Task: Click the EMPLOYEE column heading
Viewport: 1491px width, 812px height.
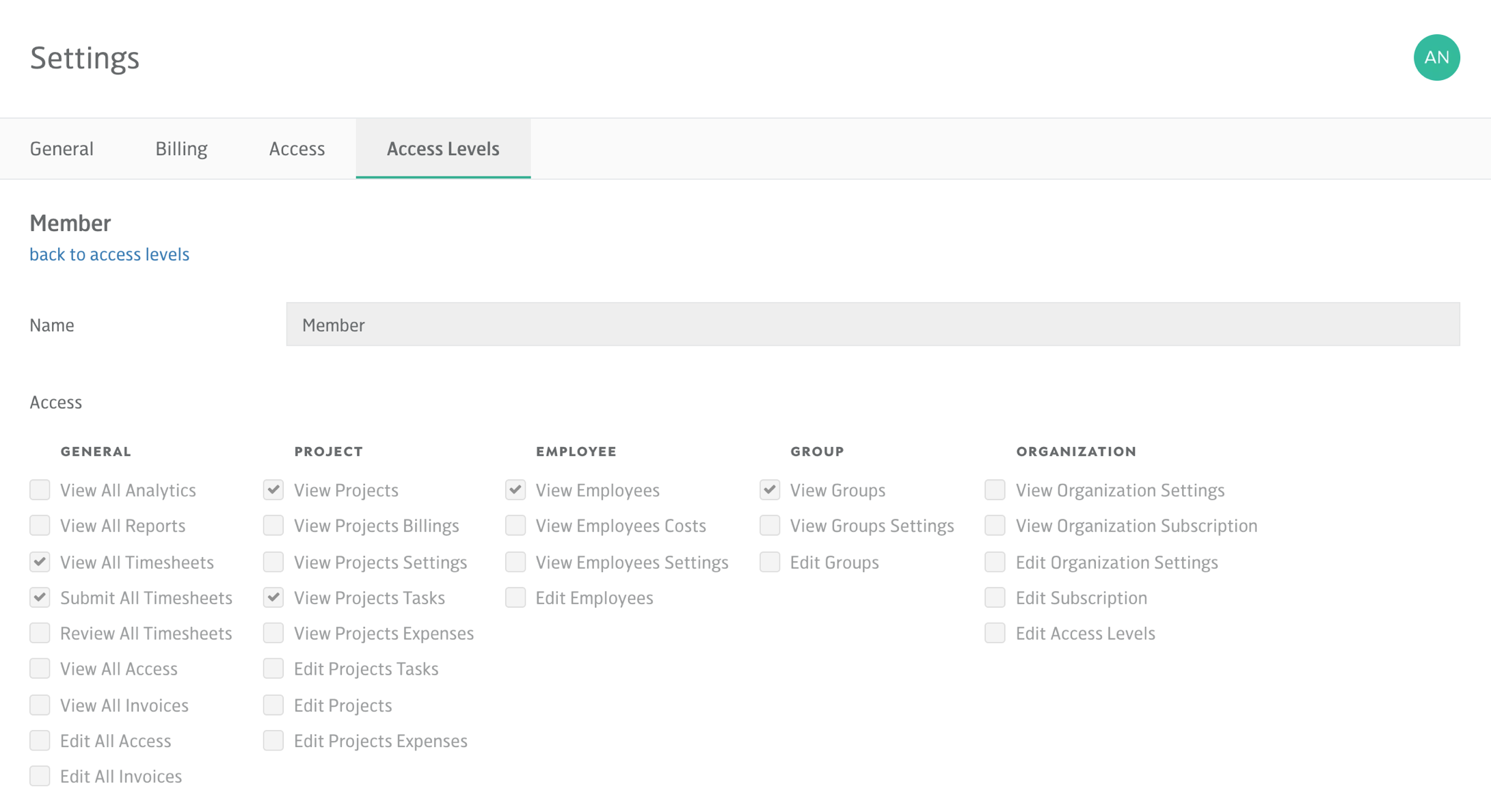Action: click(576, 451)
